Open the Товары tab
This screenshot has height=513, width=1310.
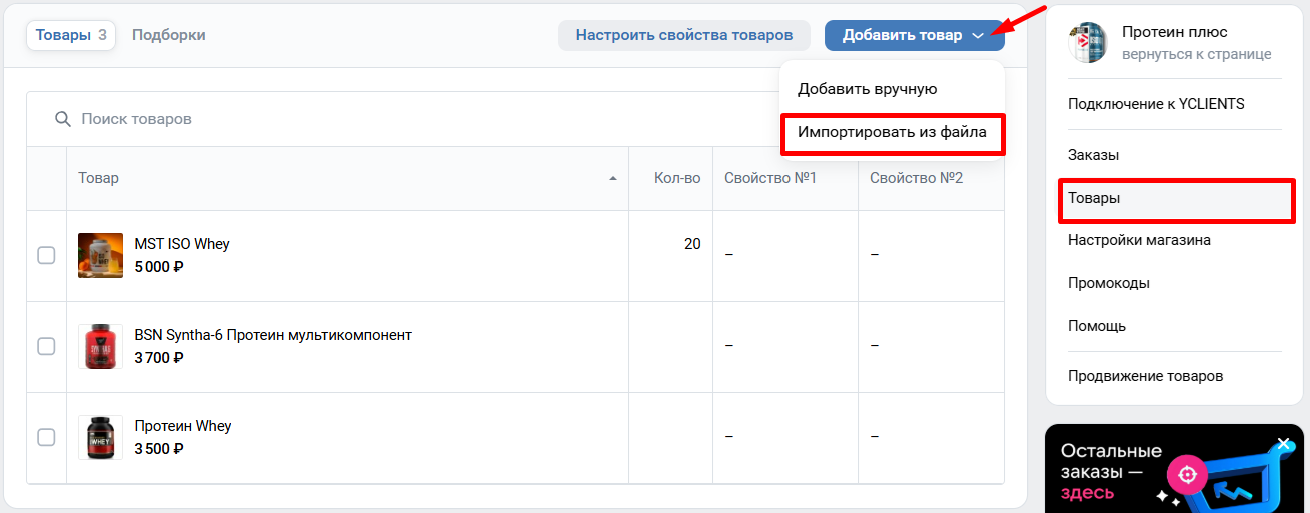[x=70, y=35]
